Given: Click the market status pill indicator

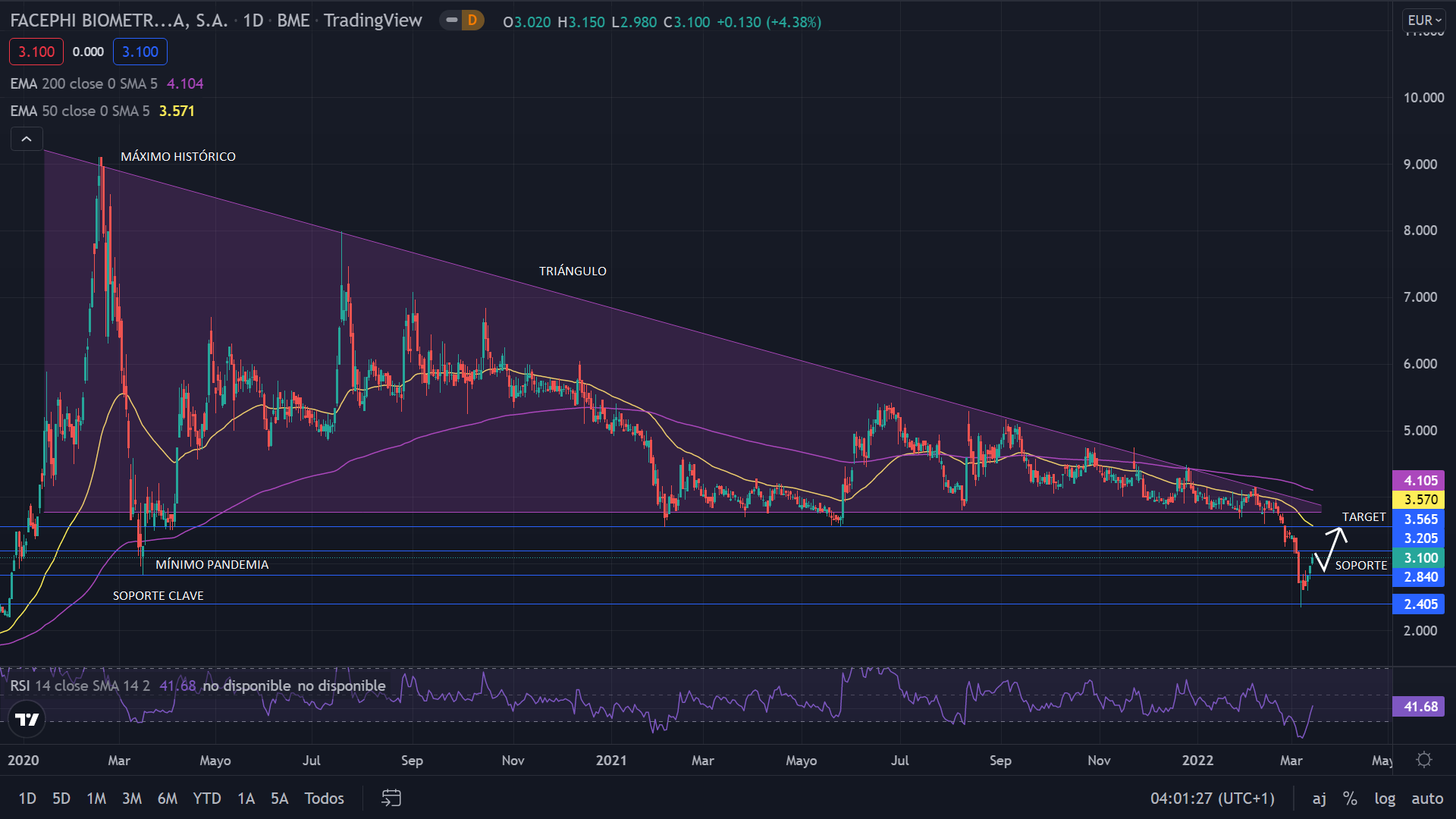Looking at the screenshot, I should coord(451,20).
